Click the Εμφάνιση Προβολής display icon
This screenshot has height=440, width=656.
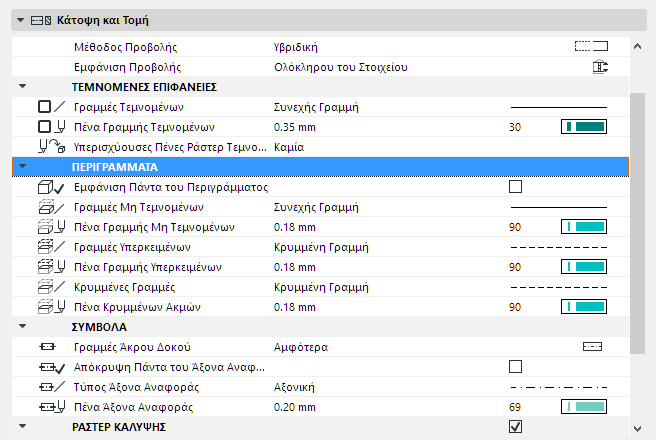(599, 67)
